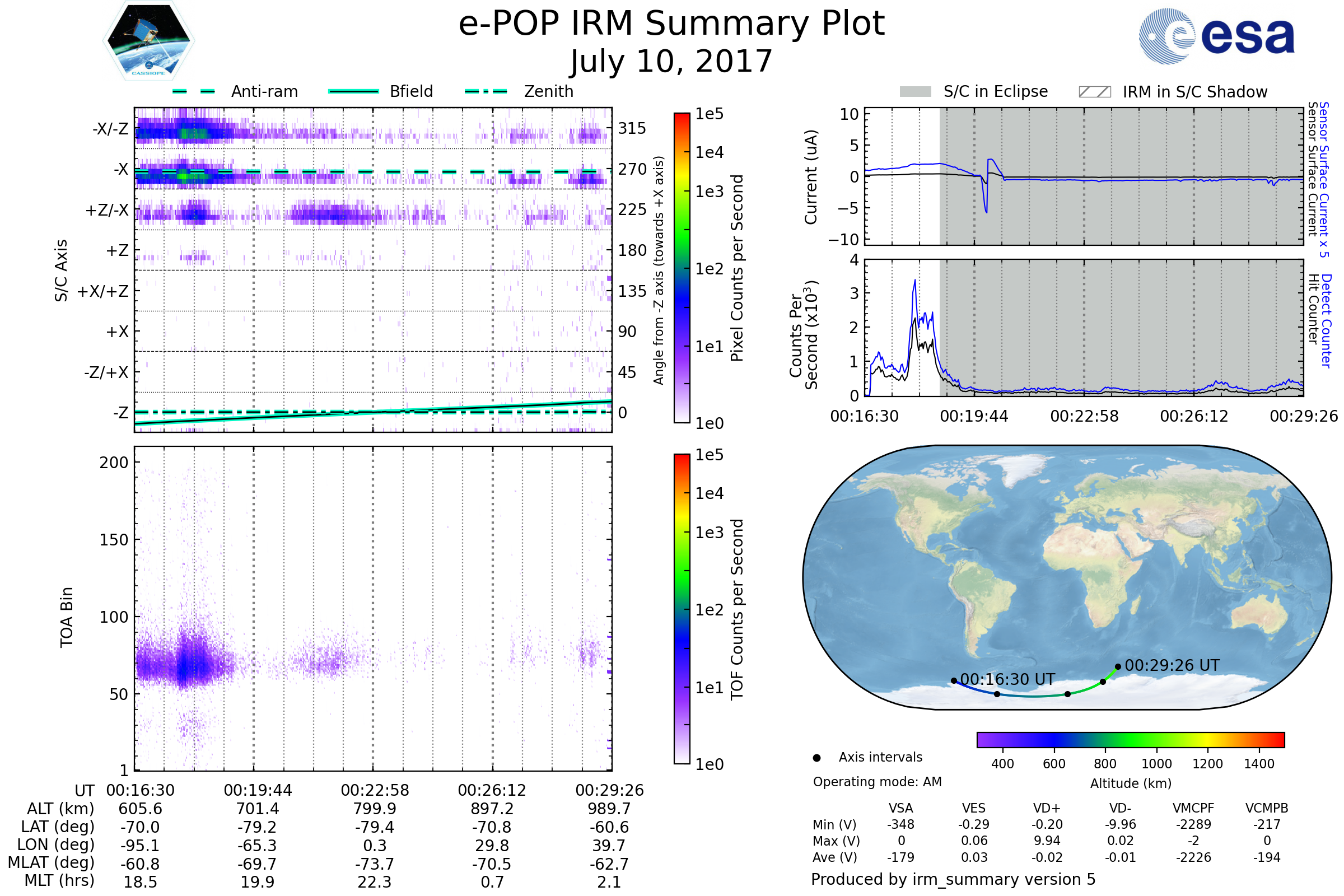This screenshot has height=896, width=1344.
Task: Click the Operating mode: AM label
Action: click(x=877, y=782)
